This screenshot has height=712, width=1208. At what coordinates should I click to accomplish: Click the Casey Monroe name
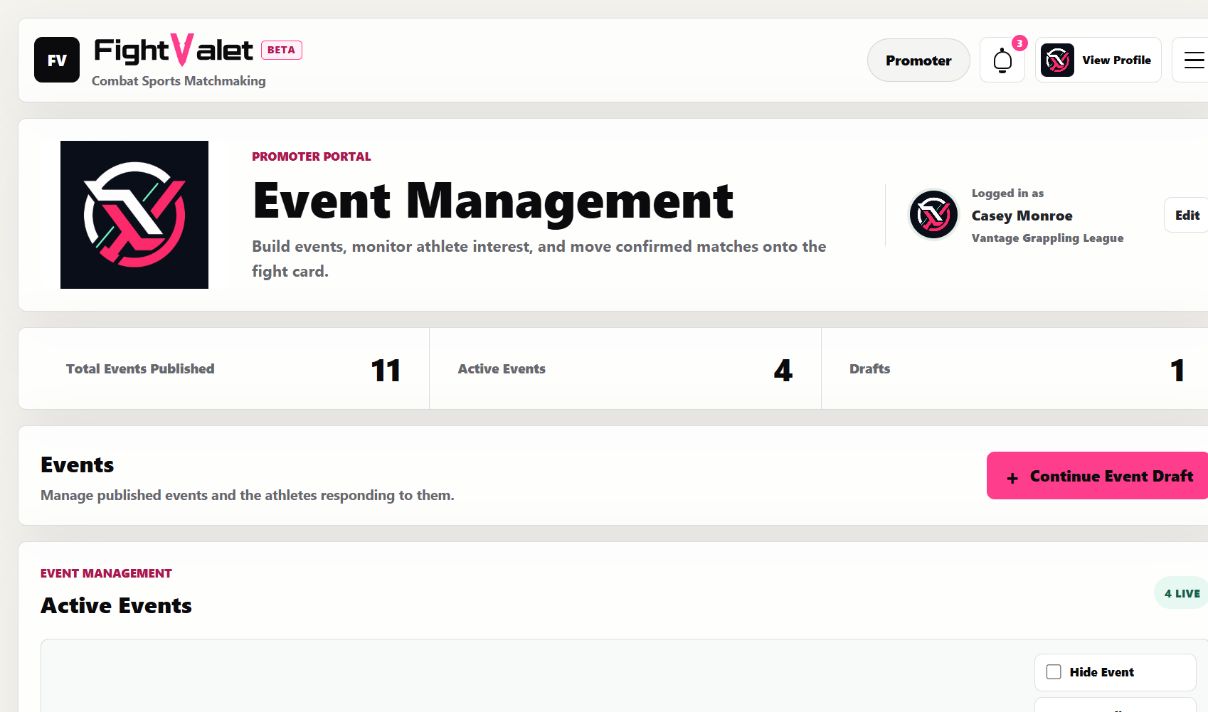[1022, 215]
